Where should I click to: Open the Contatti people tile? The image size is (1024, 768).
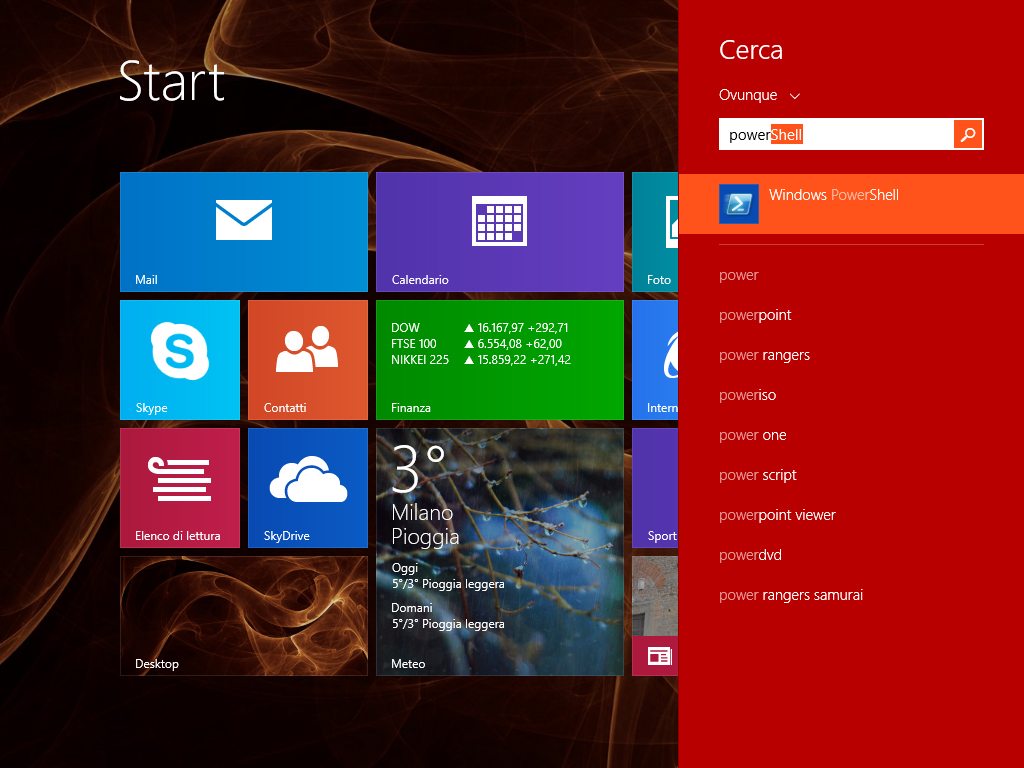tap(307, 359)
